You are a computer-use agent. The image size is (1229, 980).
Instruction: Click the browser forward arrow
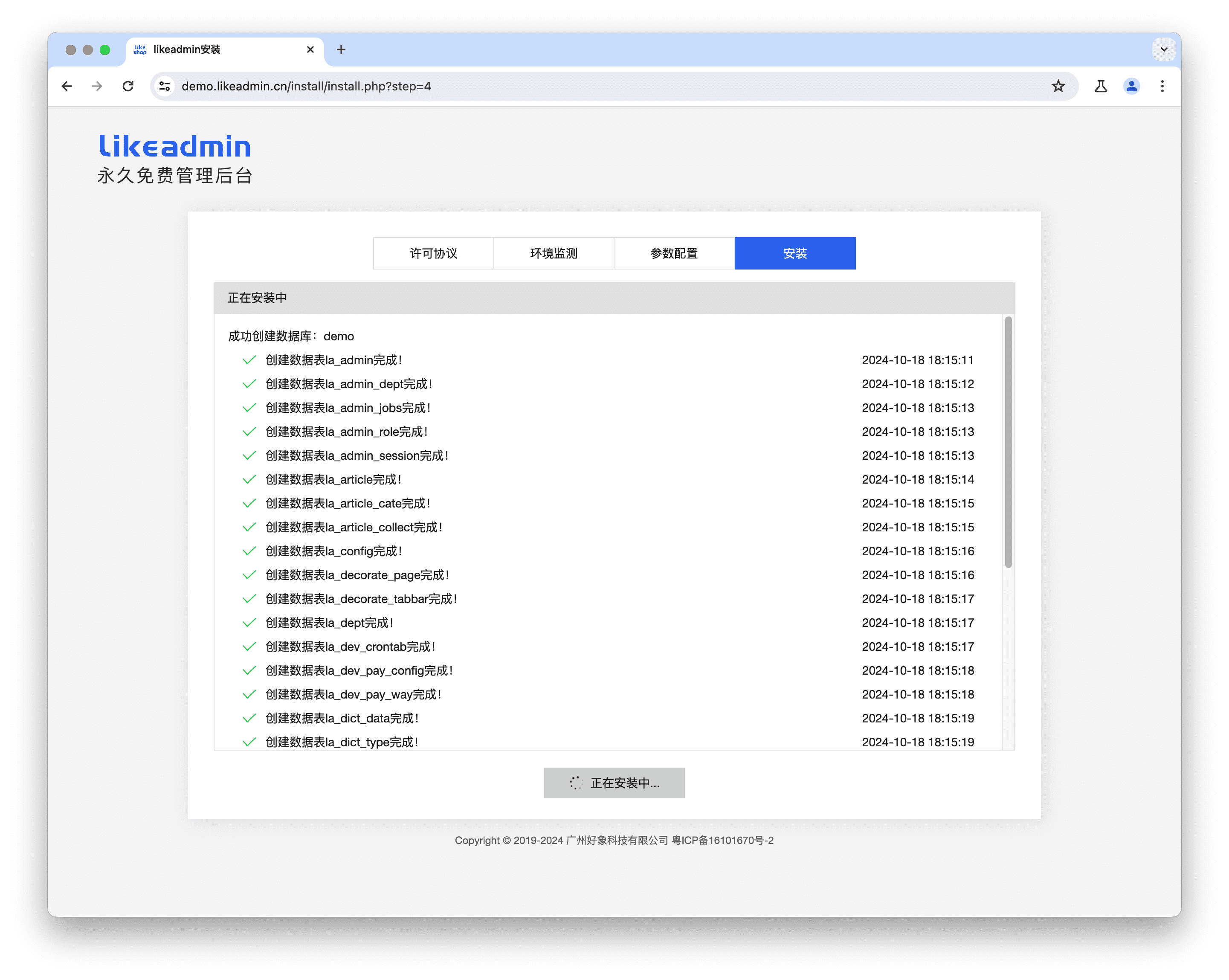coord(98,86)
